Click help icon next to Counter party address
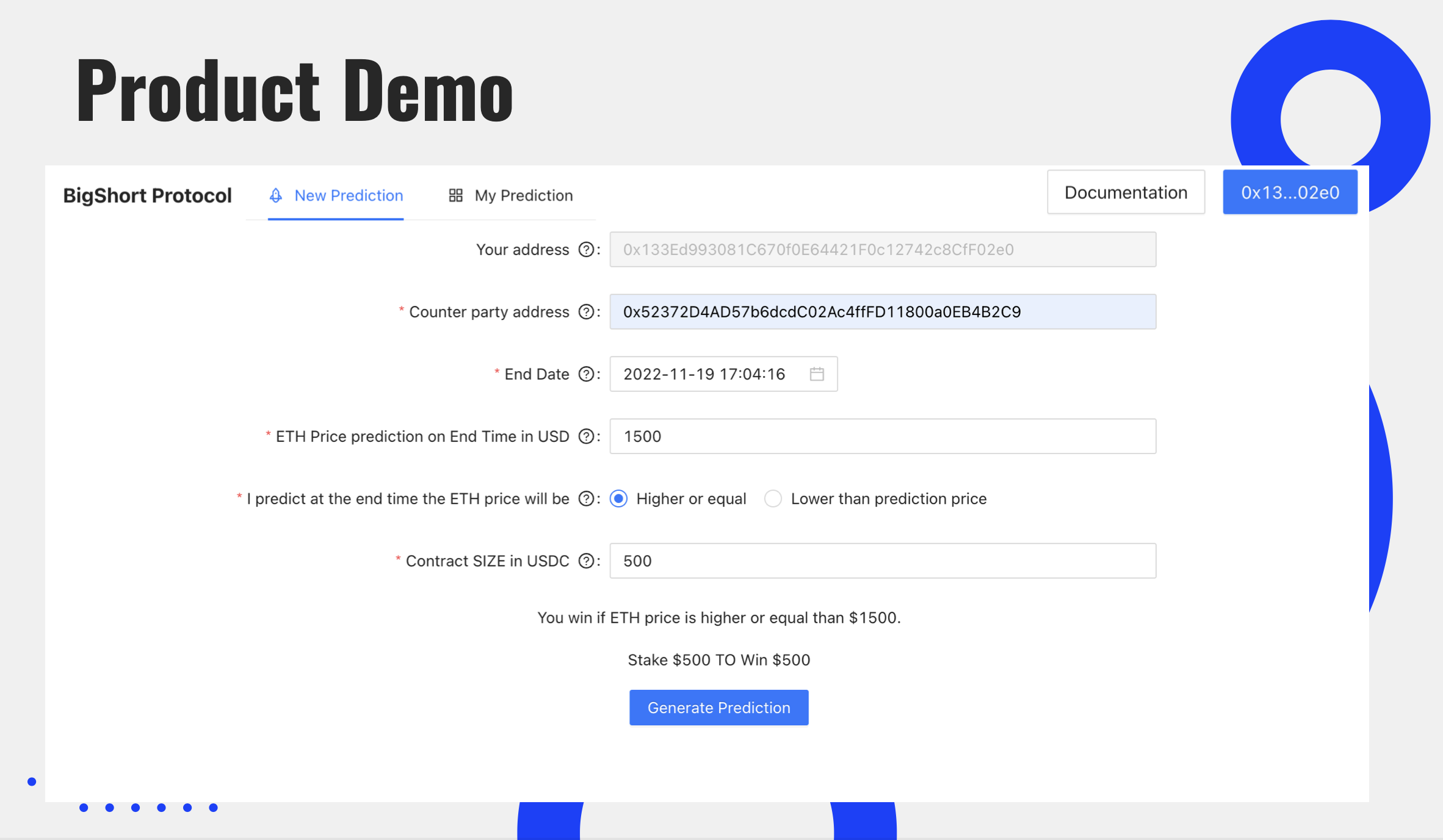 pos(586,312)
